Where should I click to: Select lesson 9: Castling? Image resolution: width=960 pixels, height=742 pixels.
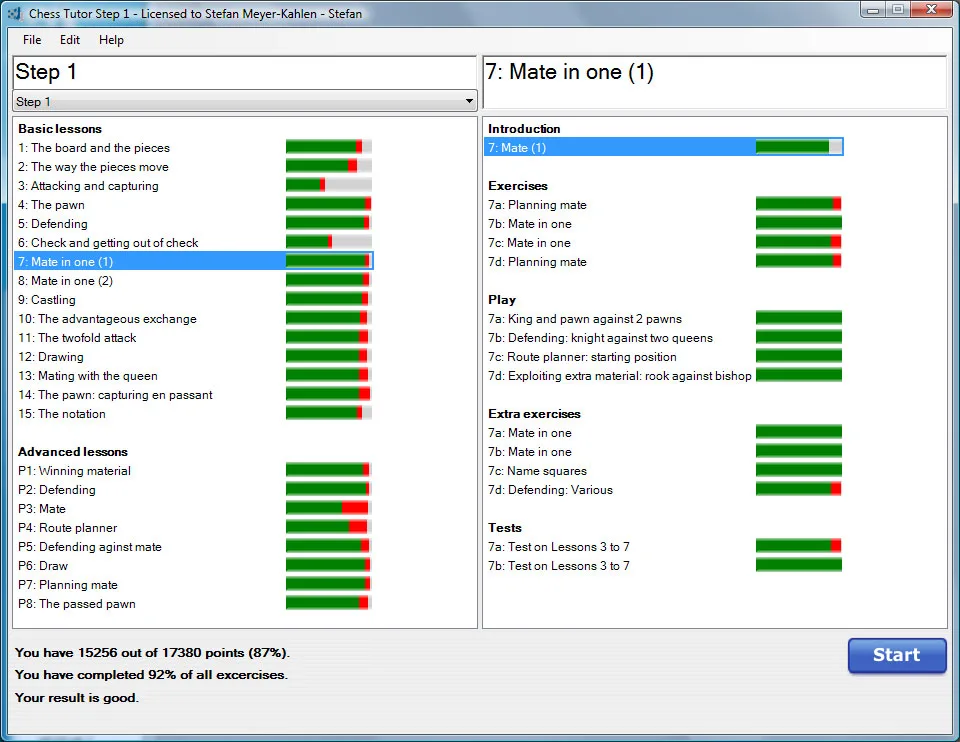point(47,299)
